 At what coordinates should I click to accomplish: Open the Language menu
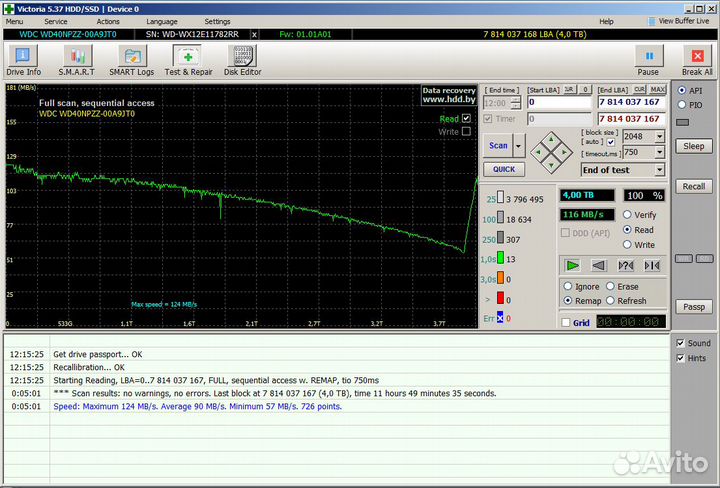[161, 21]
